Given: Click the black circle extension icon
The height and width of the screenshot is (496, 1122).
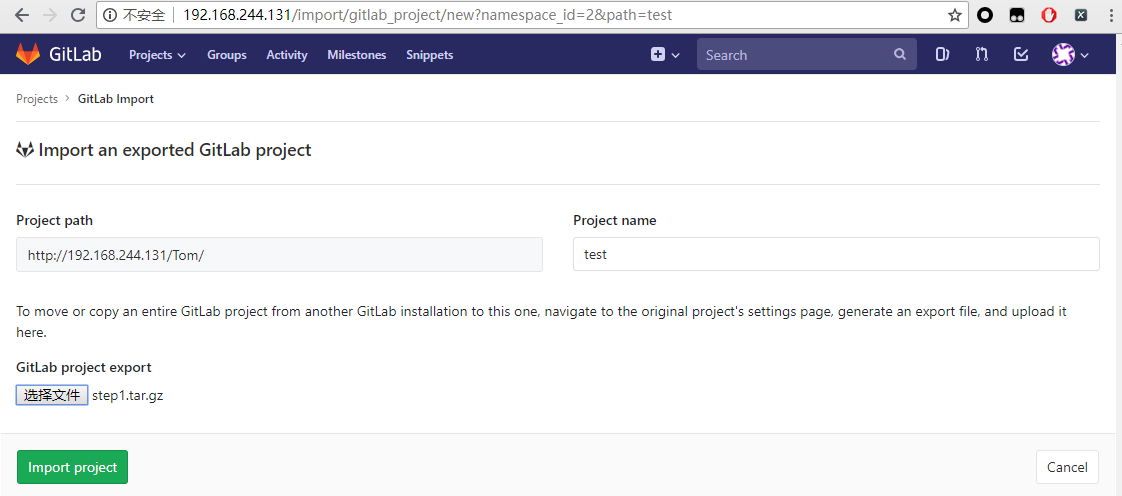Looking at the screenshot, I should pos(985,15).
